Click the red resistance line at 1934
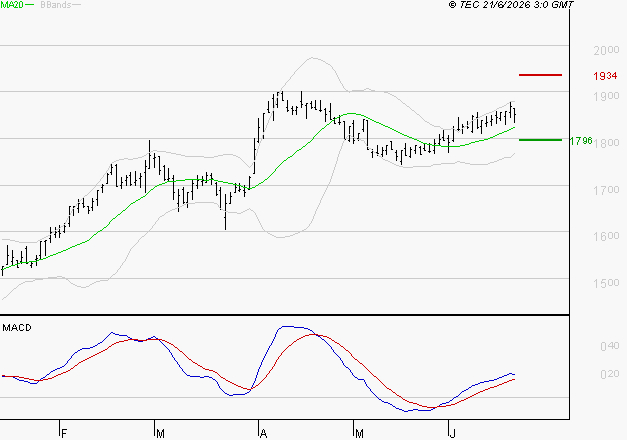627x440 pixels. click(540, 75)
